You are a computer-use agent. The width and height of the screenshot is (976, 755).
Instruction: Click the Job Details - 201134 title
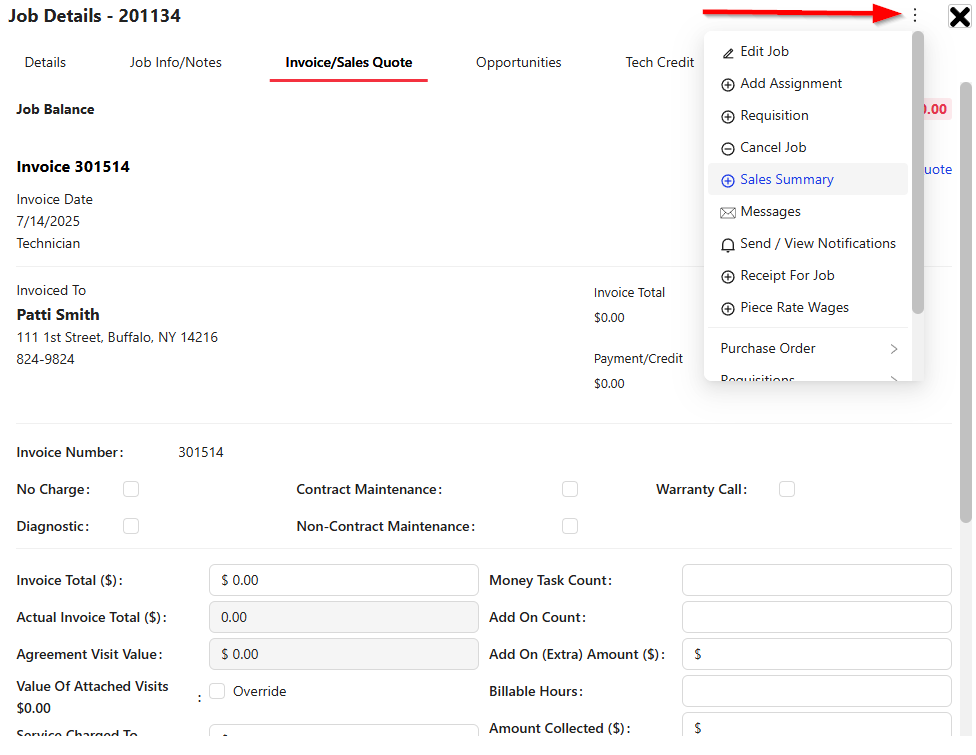[x=95, y=16]
